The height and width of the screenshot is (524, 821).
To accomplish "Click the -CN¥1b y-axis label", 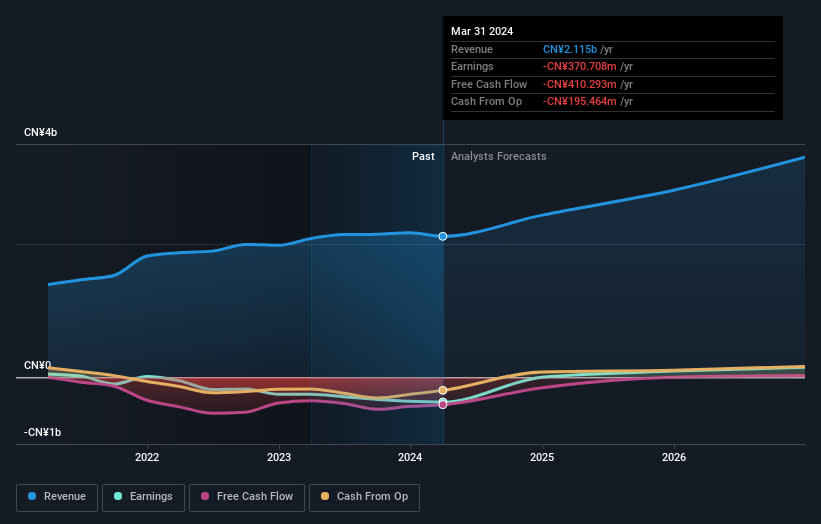I will pos(41,432).
